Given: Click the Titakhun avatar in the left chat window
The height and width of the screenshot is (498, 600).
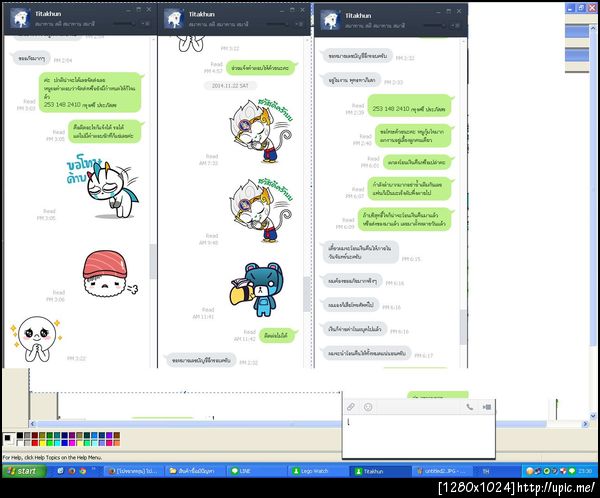Looking at the screenshot, I should point(20,18).
